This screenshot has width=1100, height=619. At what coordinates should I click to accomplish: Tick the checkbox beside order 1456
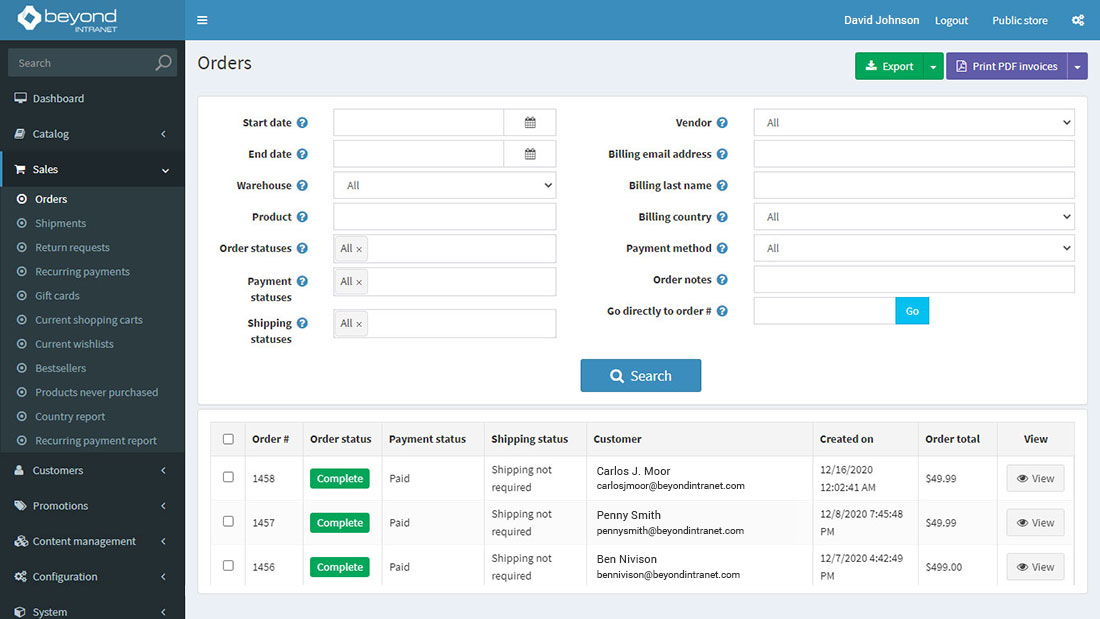[227, 566]
